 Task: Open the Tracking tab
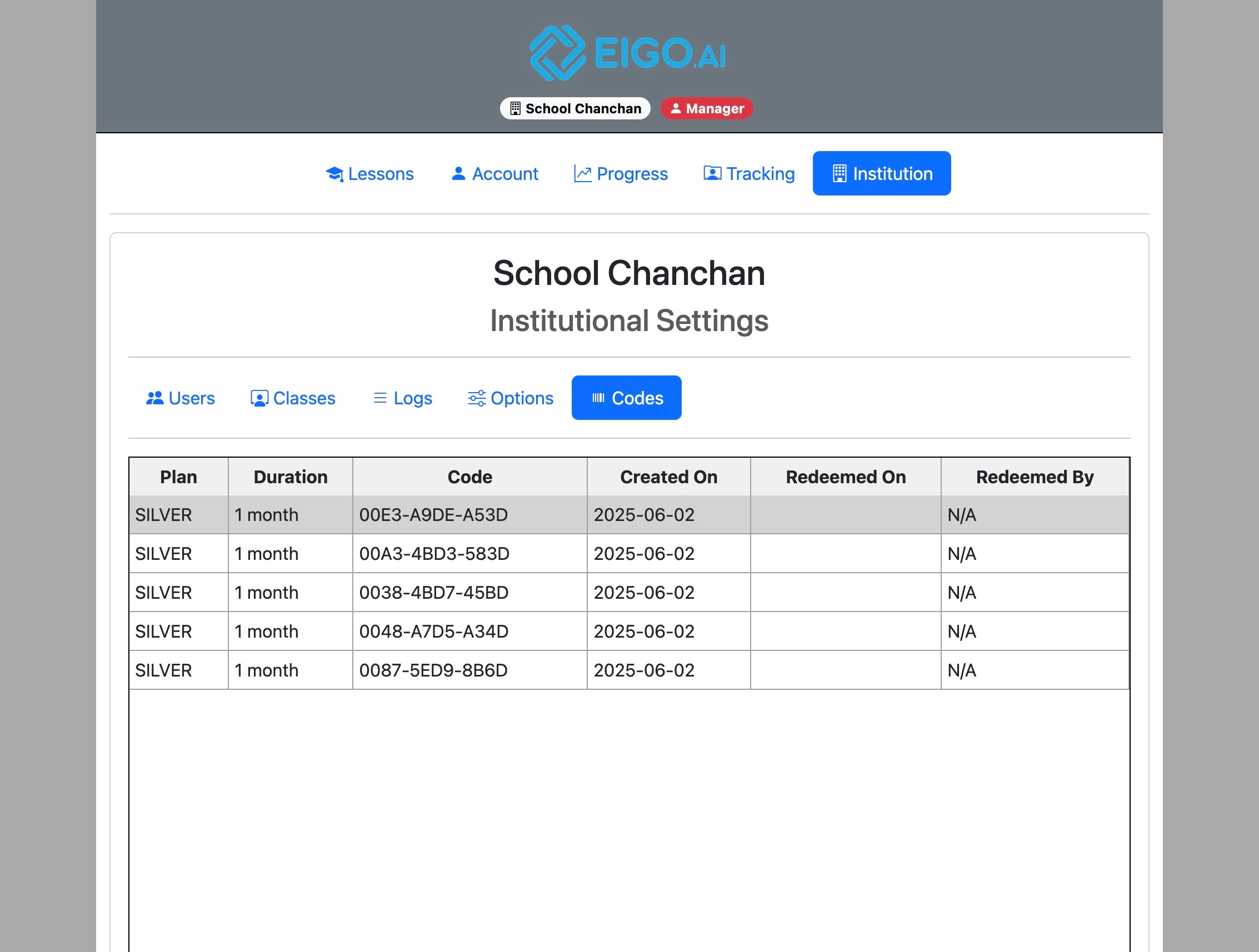749,173
